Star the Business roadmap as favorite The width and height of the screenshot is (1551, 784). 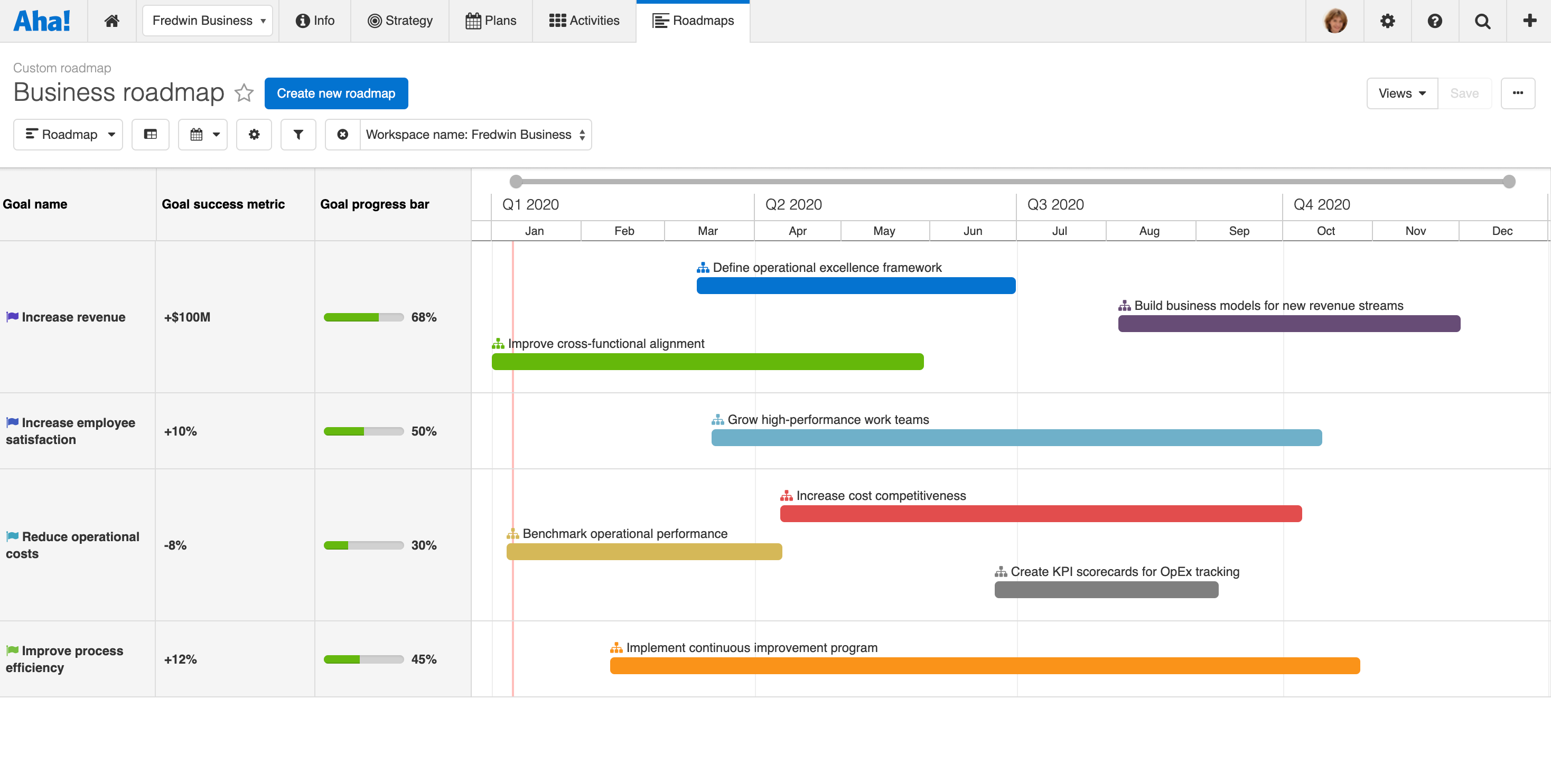pyautogui.click(x=244, y=93)
